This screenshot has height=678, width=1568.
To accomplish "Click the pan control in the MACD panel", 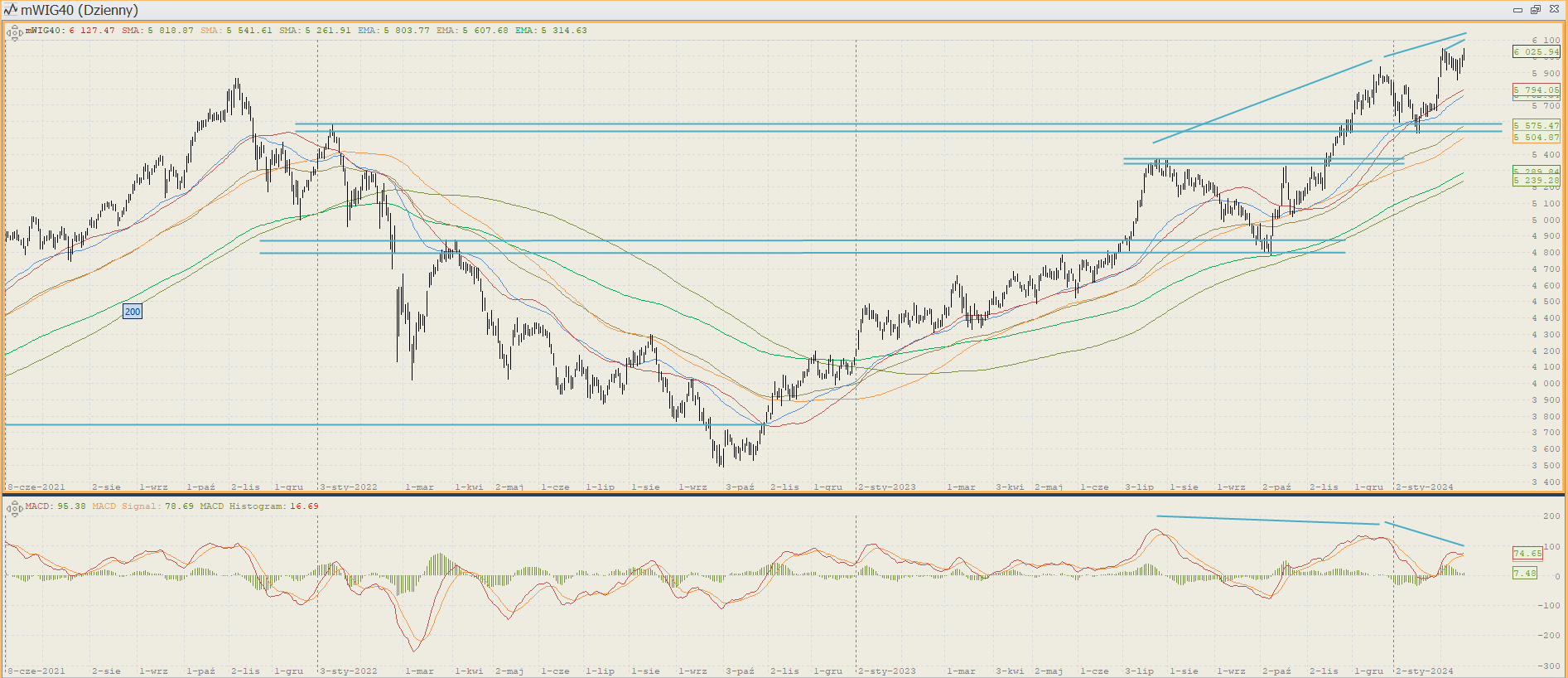I will (x=14, y=509).
